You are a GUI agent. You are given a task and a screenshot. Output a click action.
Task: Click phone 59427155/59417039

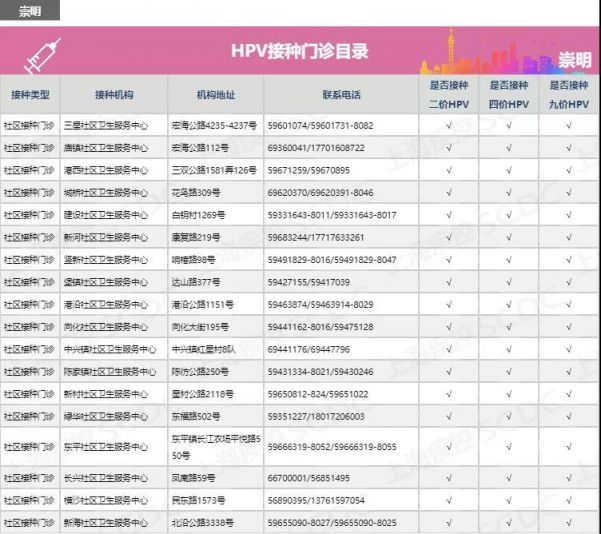click(309, 283)
